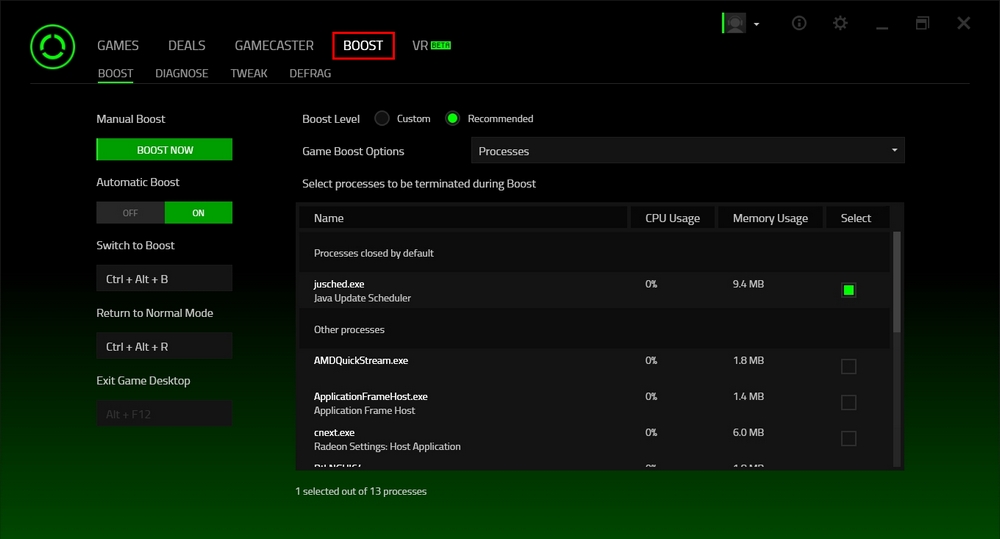Switch to the GAMECASTER tab

click(x=274, y=46)
